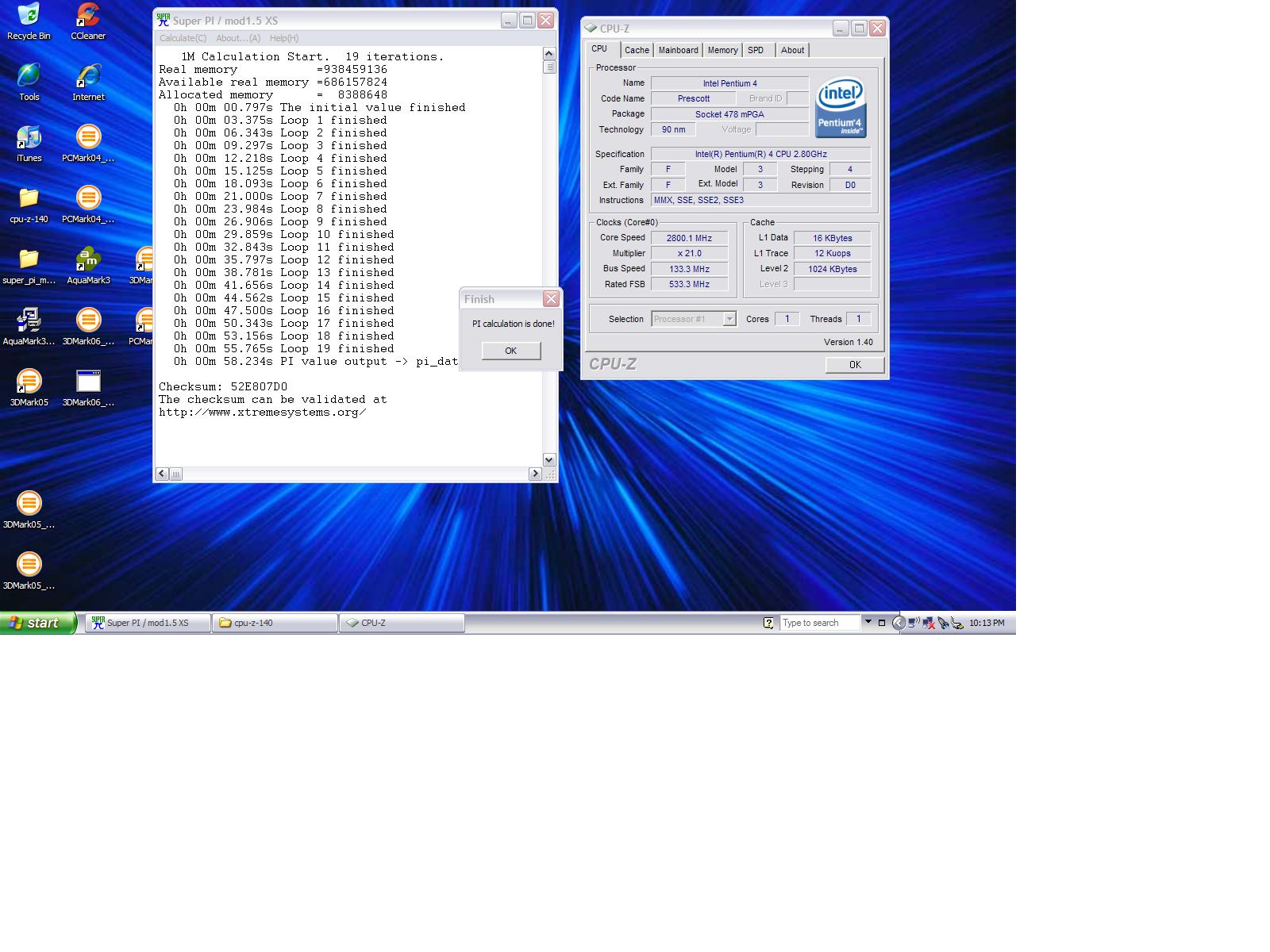Click the Start button
The width and height of the screenshot is (1270, 952).
pyautogui.click(x=37, y=623)
